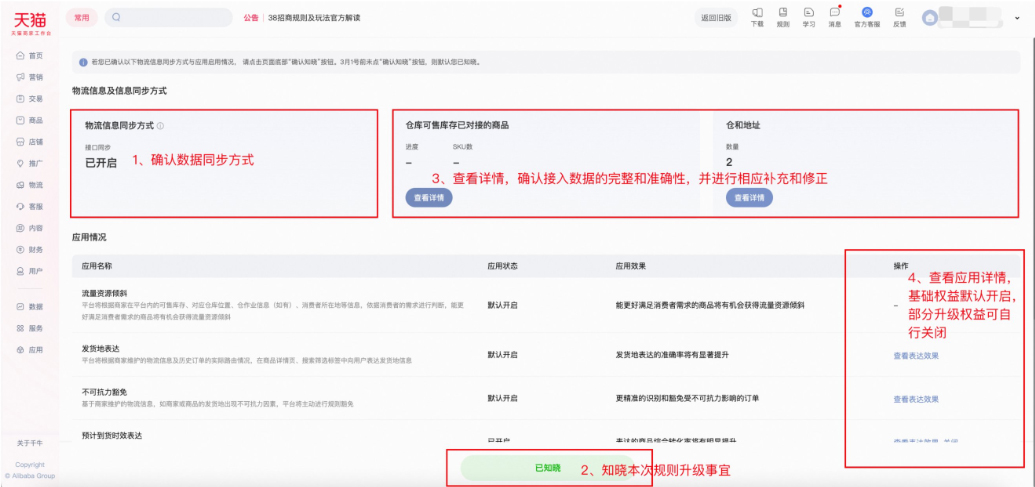Image resolution: width=1035 pixels, height=487 pixels.
Task: Open 财务 finance in the sidebar
Action: click(30, 249)
